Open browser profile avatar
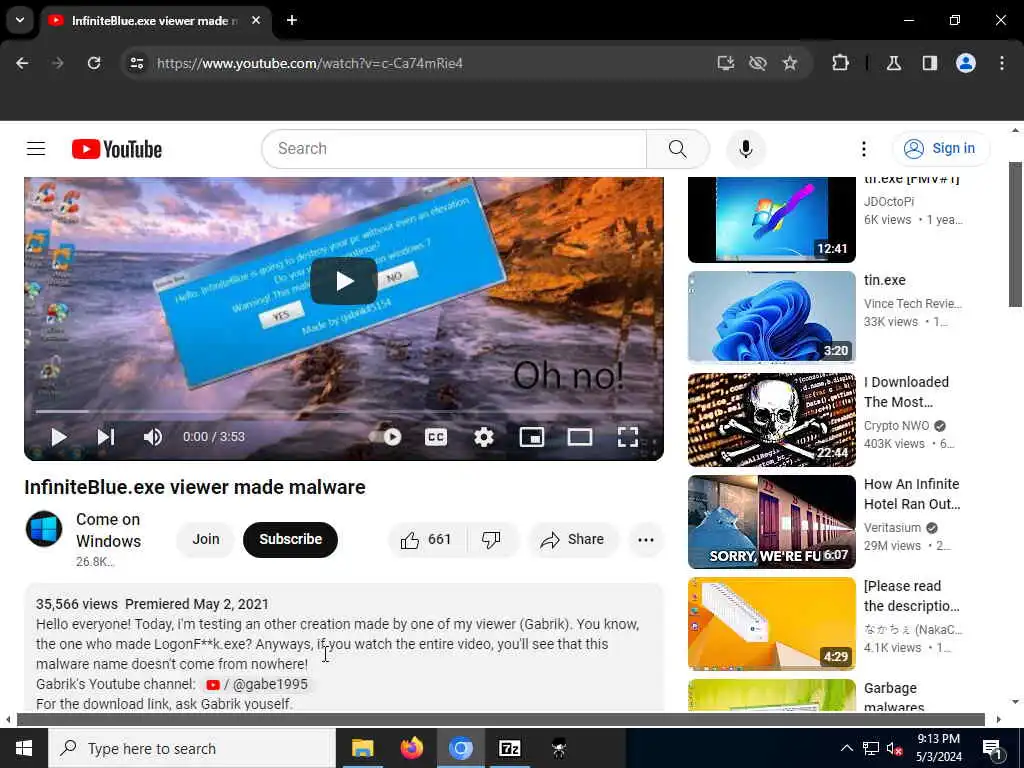This screenshot has width=1024, height=768. point(965,63)
